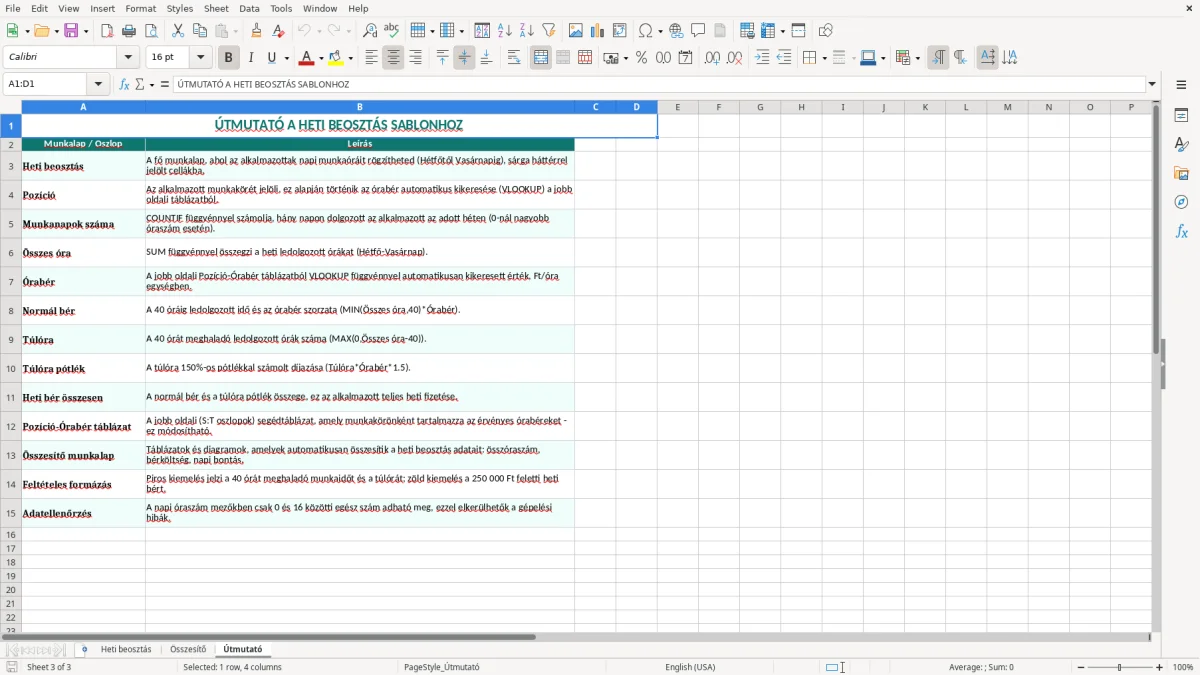Open the Format menu
This screenshot has height=675, width=1200.
point(141,8)
